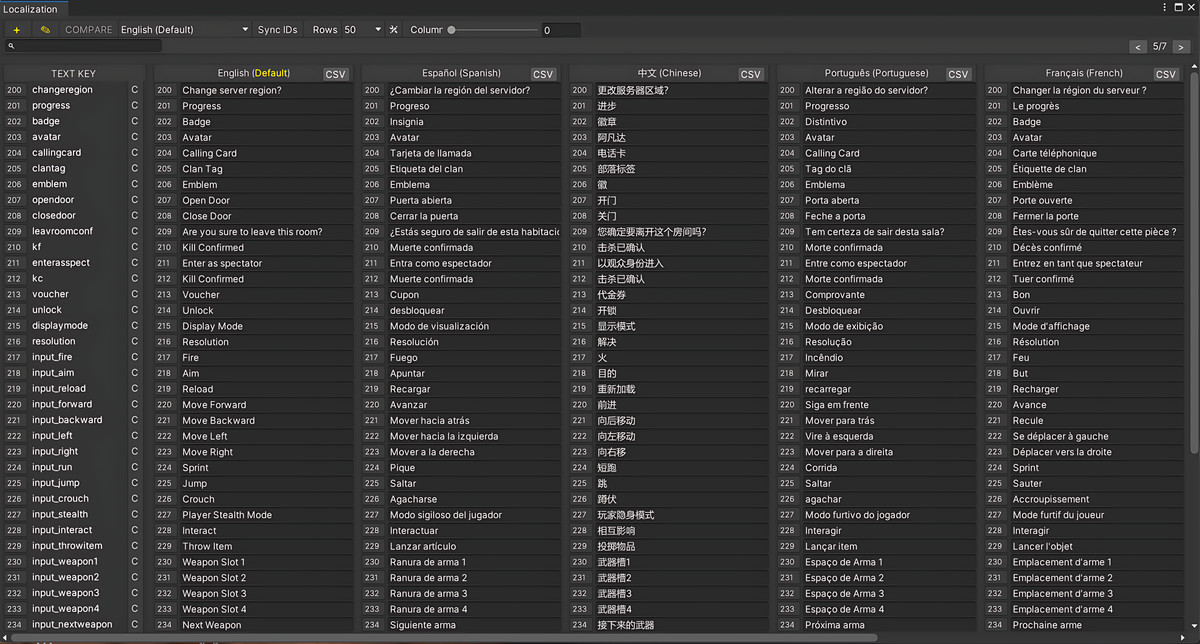Viewport: 1200px width, 644px height.
Task: Click the C button on the resolution row
Action: (135, 341)
